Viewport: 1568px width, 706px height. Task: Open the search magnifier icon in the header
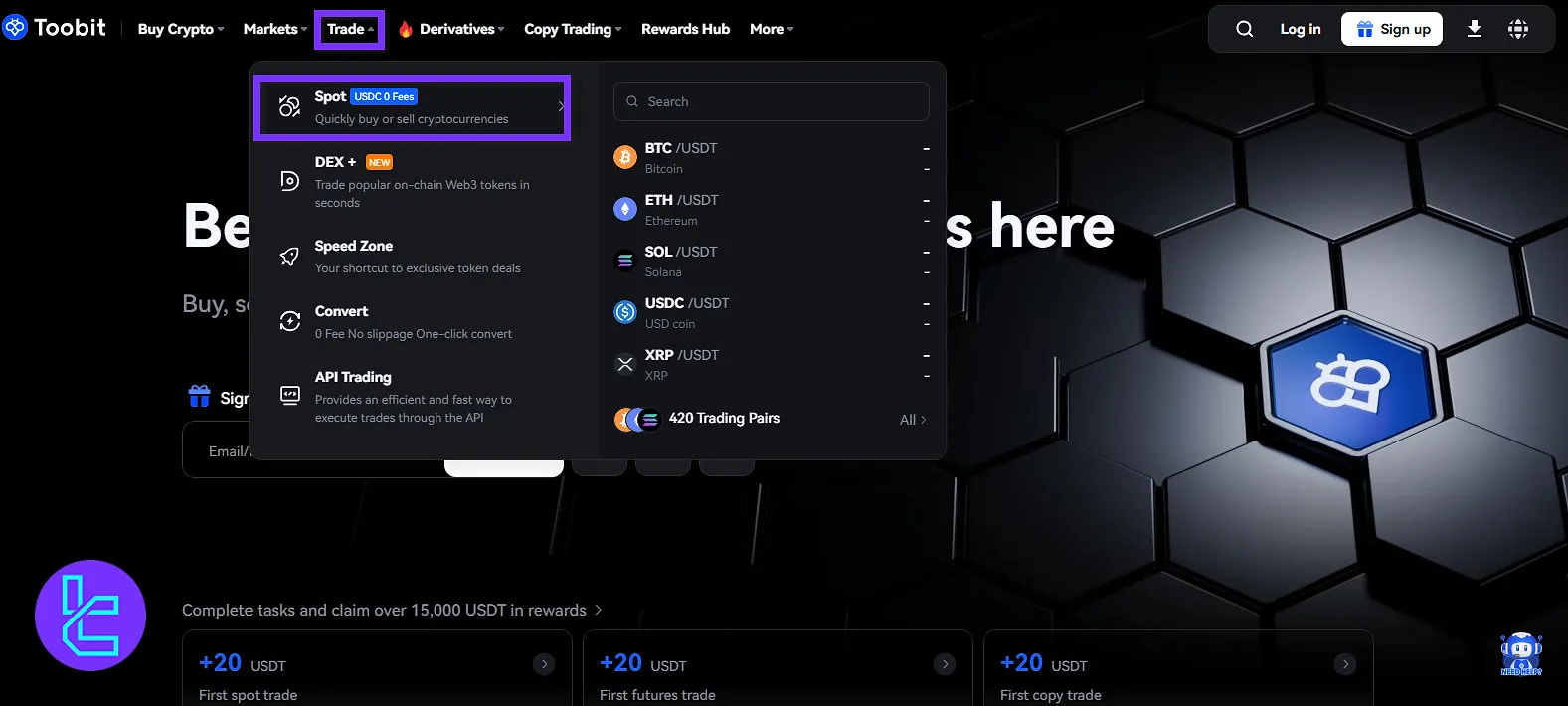tap(1244, 29)
